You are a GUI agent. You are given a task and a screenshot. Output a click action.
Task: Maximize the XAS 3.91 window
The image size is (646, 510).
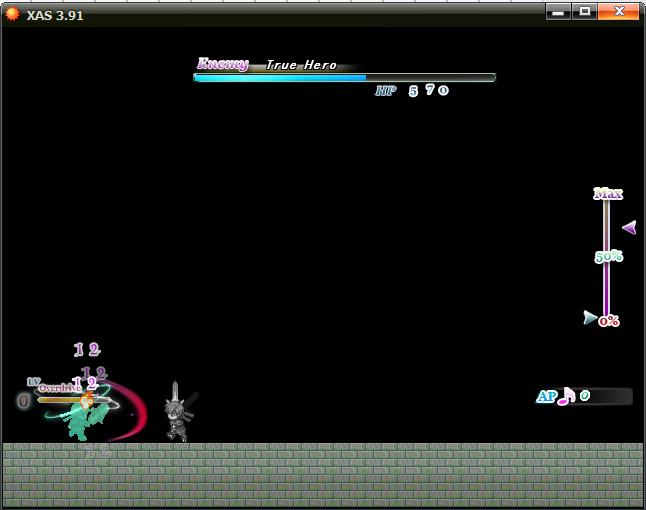click(x=584, y=12)
